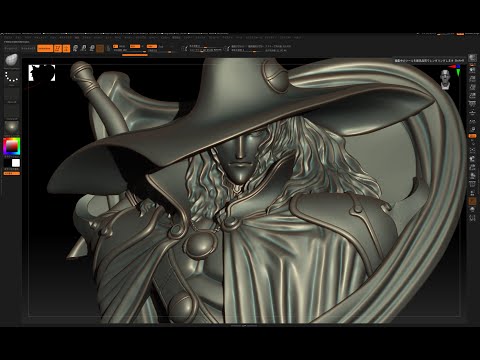Select the right-shelf Rotate view icon
This screenshot has height=360, width=480.
point(472,176)
